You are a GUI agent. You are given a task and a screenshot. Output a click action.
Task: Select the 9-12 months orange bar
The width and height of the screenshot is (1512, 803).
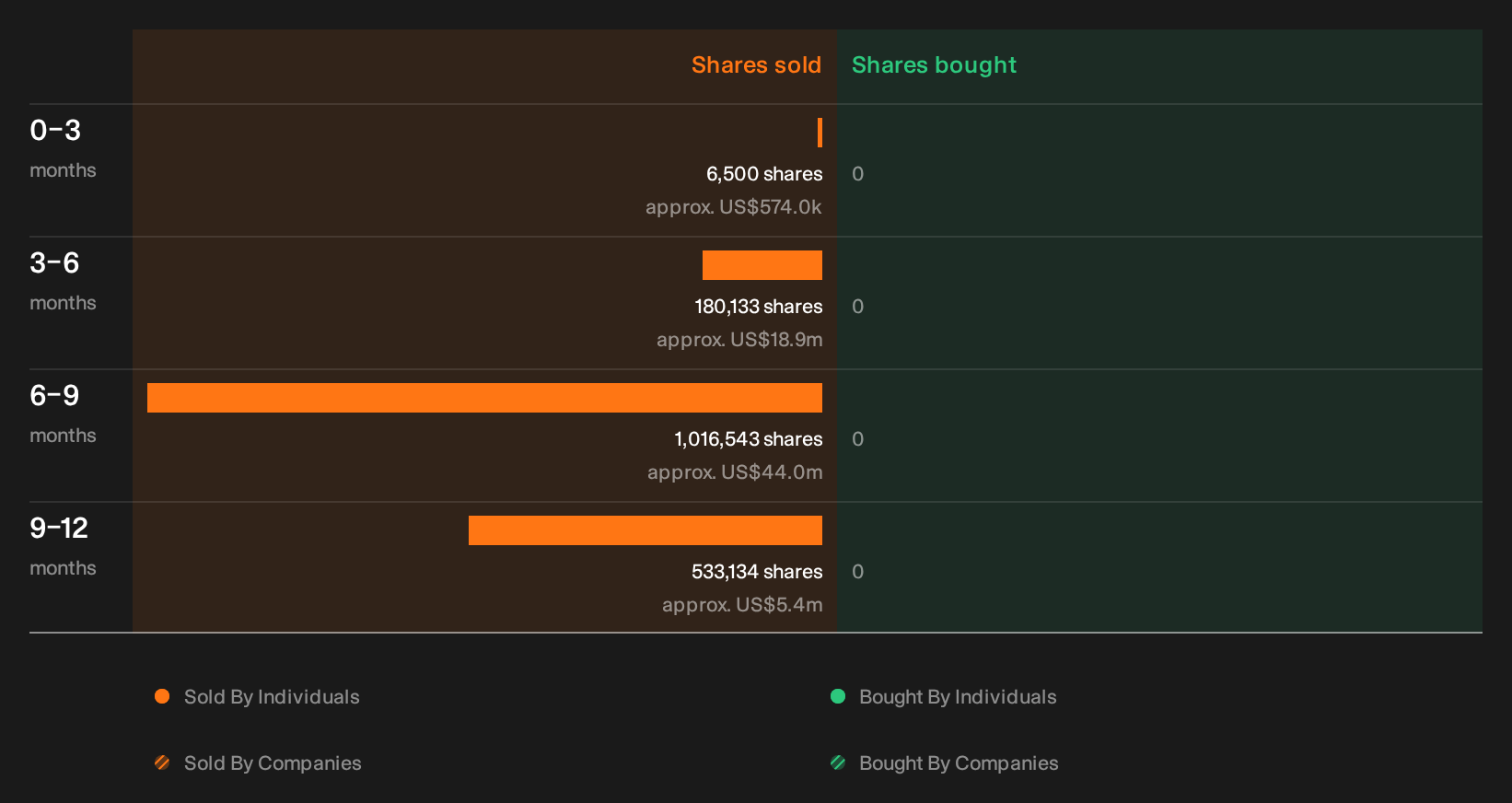click(x=646, y=530)
